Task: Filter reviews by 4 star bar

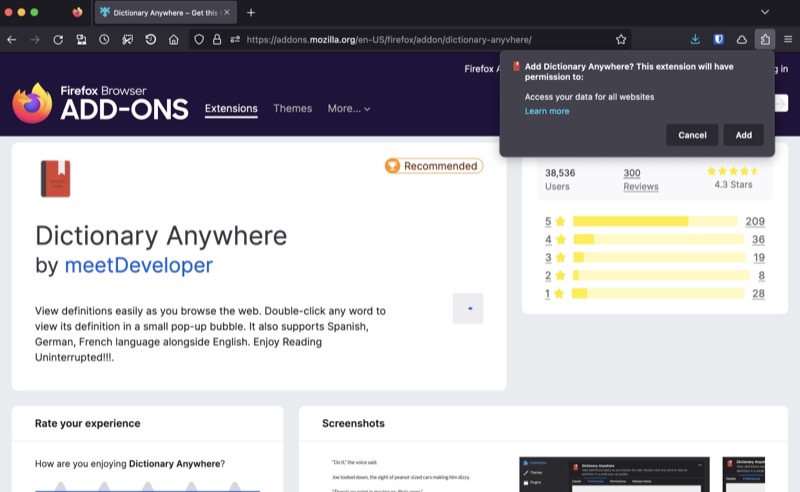Action: (x=658, y=239)
